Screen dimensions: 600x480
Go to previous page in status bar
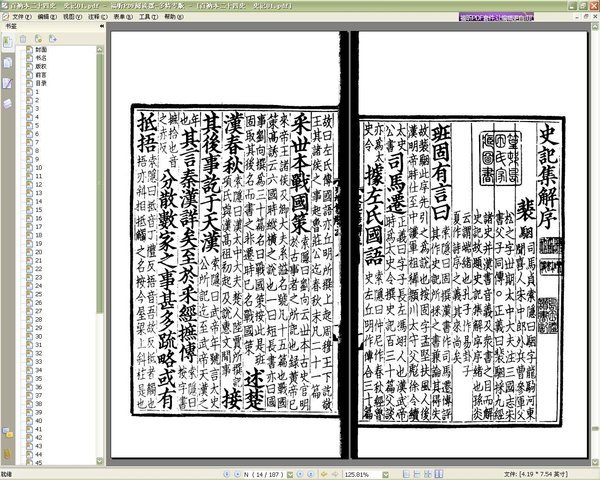click(x=238, y=474)
